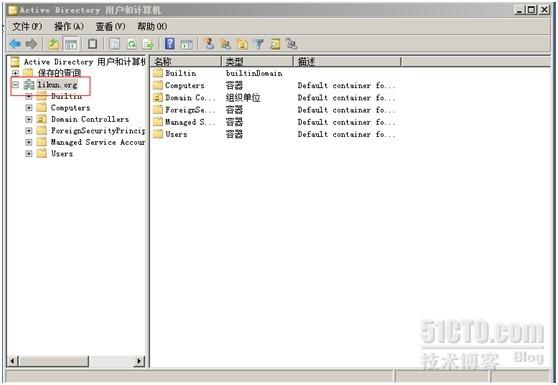The image size is (558, 385).
Task: Expand the Builtin tree node
Action: pos(29,96)
